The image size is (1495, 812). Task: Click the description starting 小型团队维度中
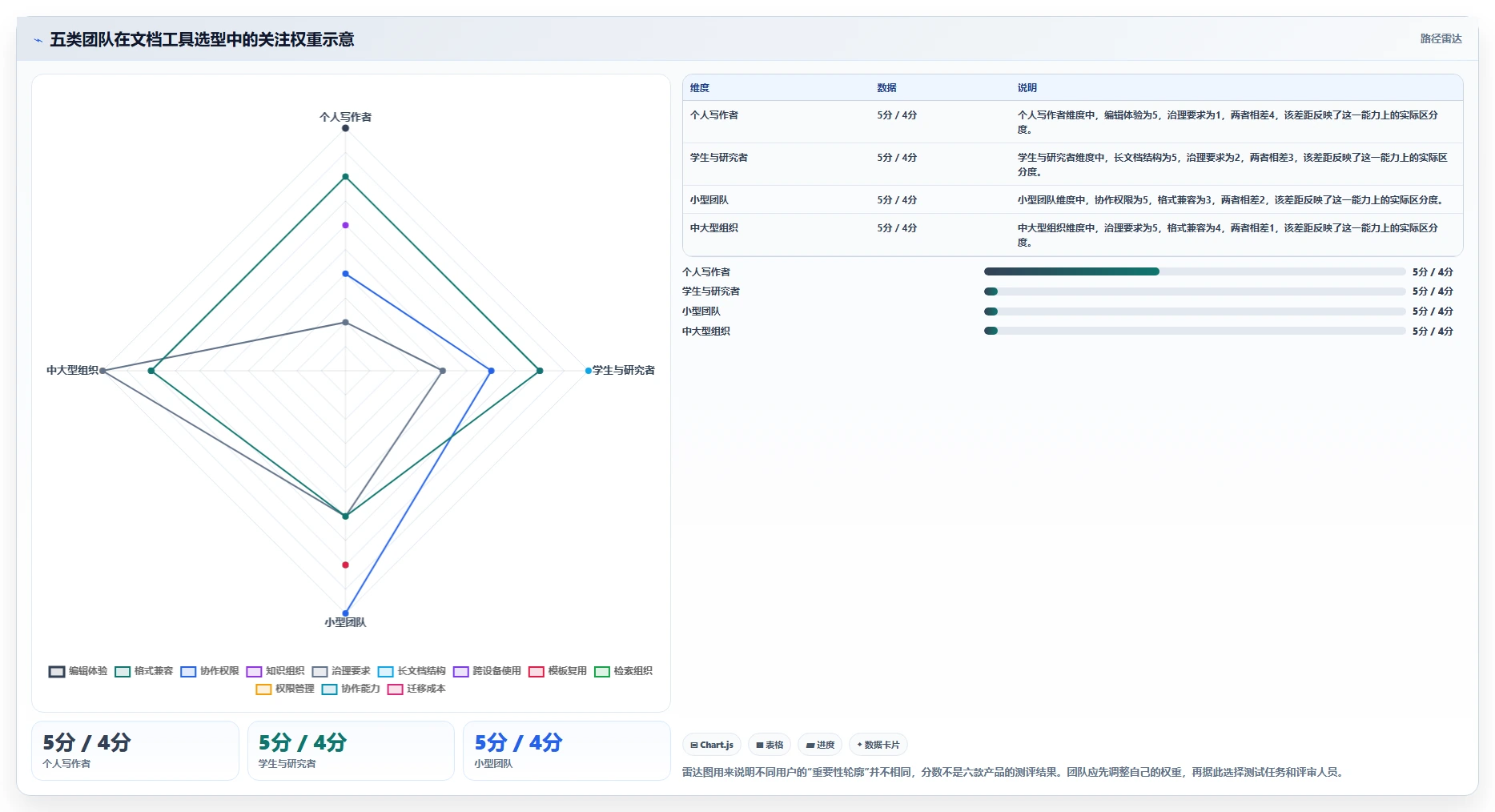pos(1232,200)
